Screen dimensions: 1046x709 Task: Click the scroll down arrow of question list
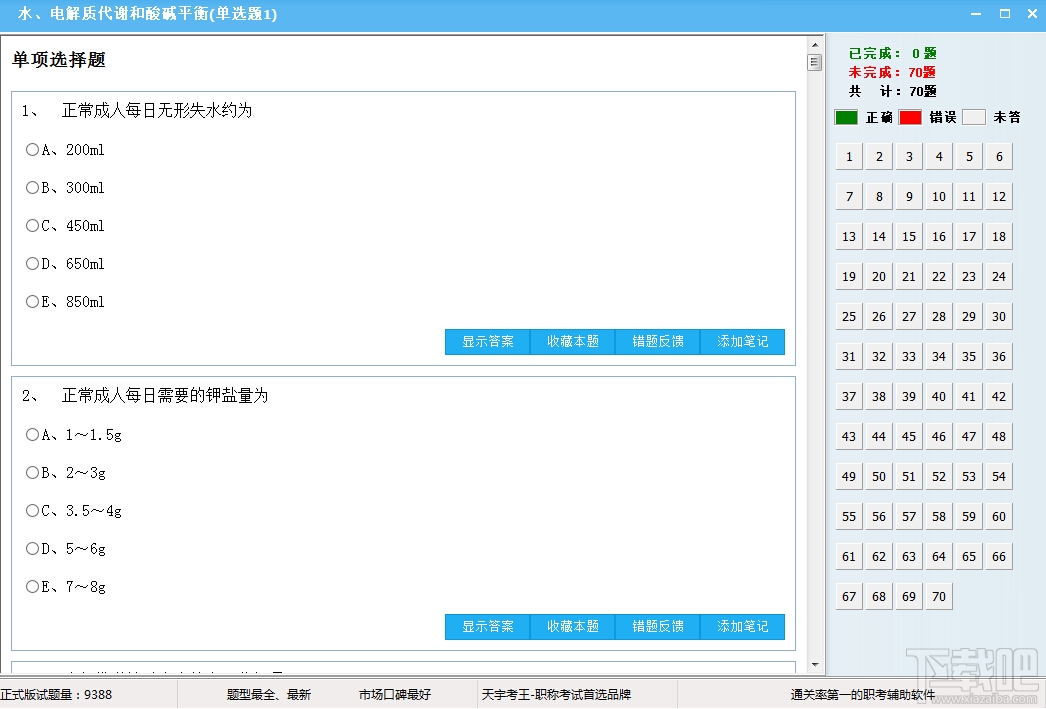(x=815, y=665)
